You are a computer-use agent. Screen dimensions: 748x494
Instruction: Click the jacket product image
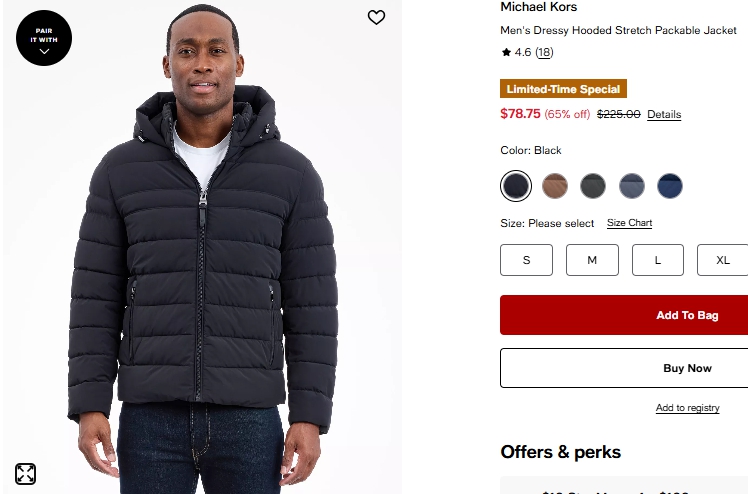200,260
